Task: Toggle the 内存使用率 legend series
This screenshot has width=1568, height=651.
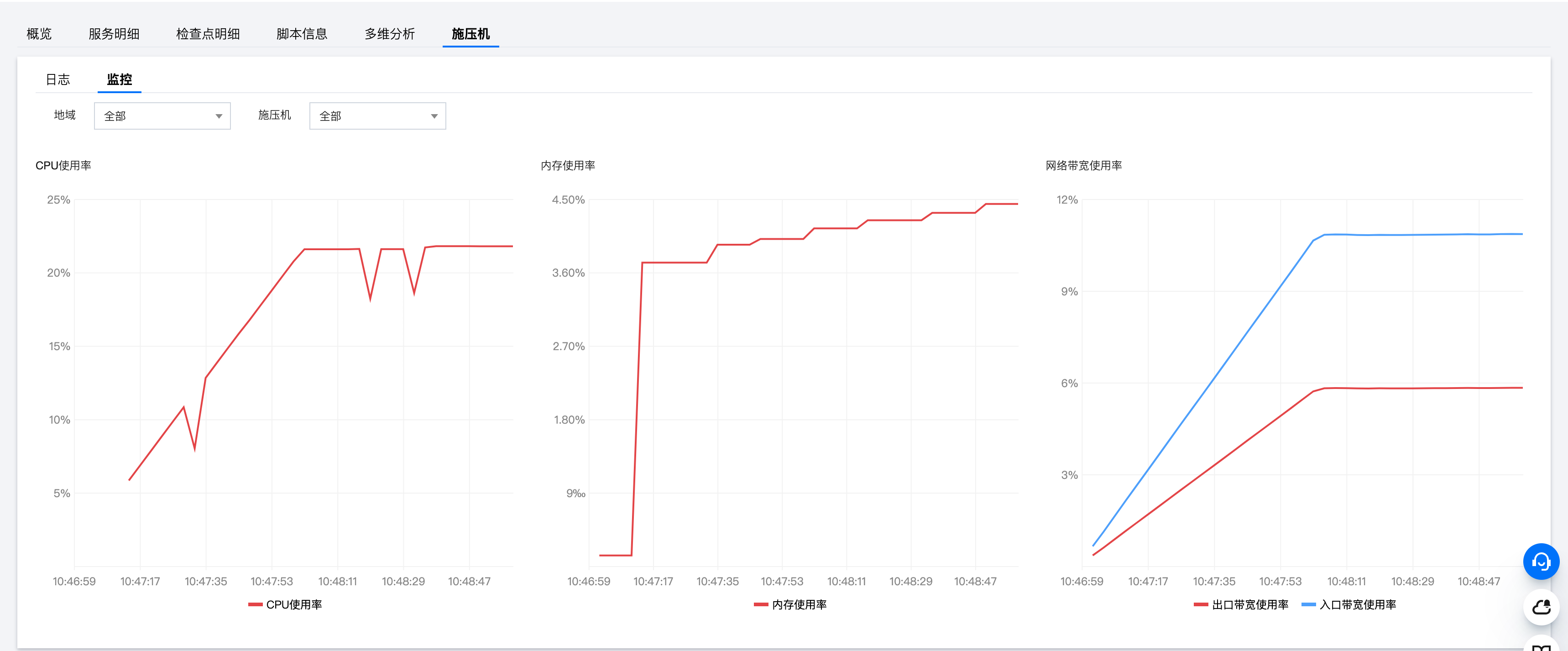Action: pyautogui.click(x=798, y=605)
